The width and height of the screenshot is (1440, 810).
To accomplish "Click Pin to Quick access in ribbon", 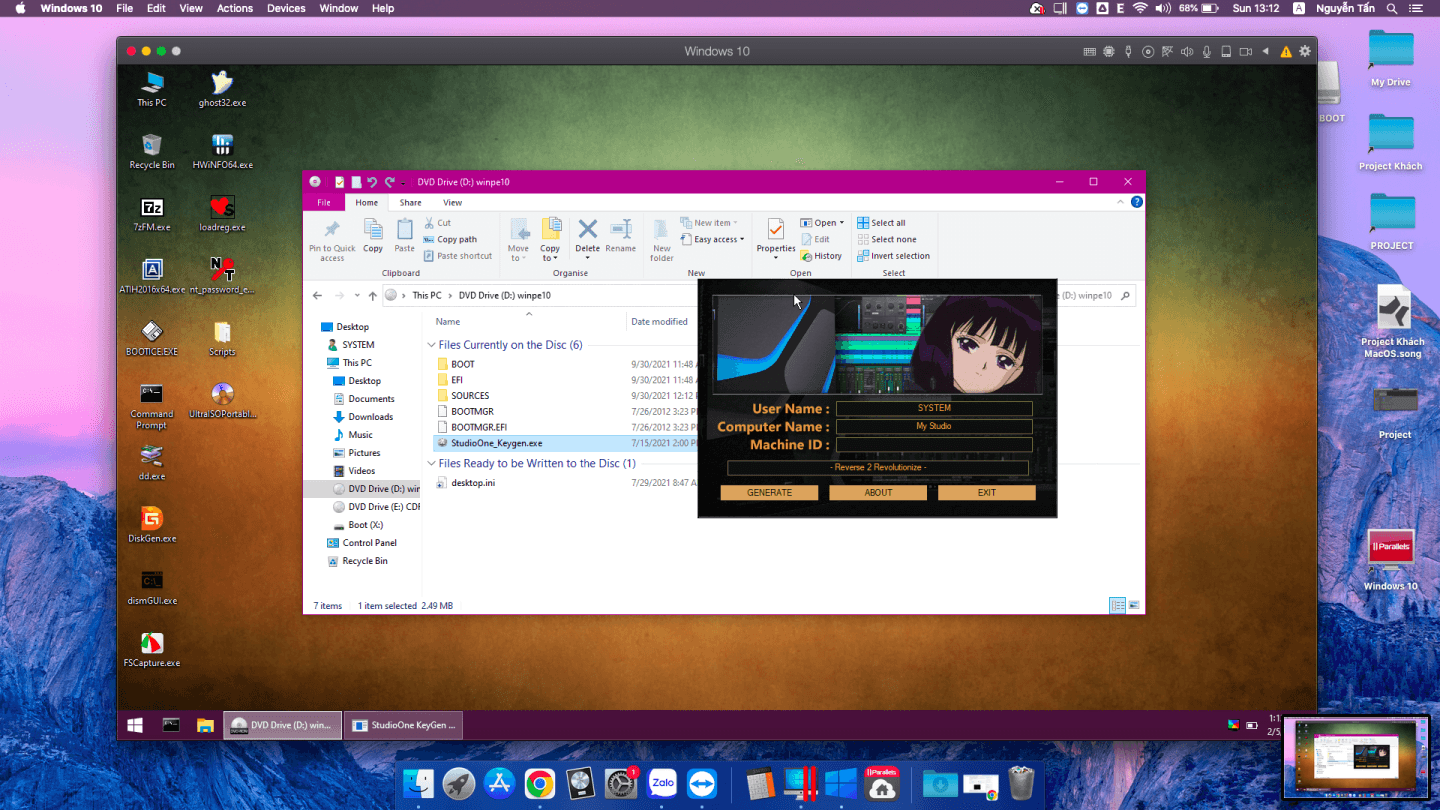I will click(332, 241).
